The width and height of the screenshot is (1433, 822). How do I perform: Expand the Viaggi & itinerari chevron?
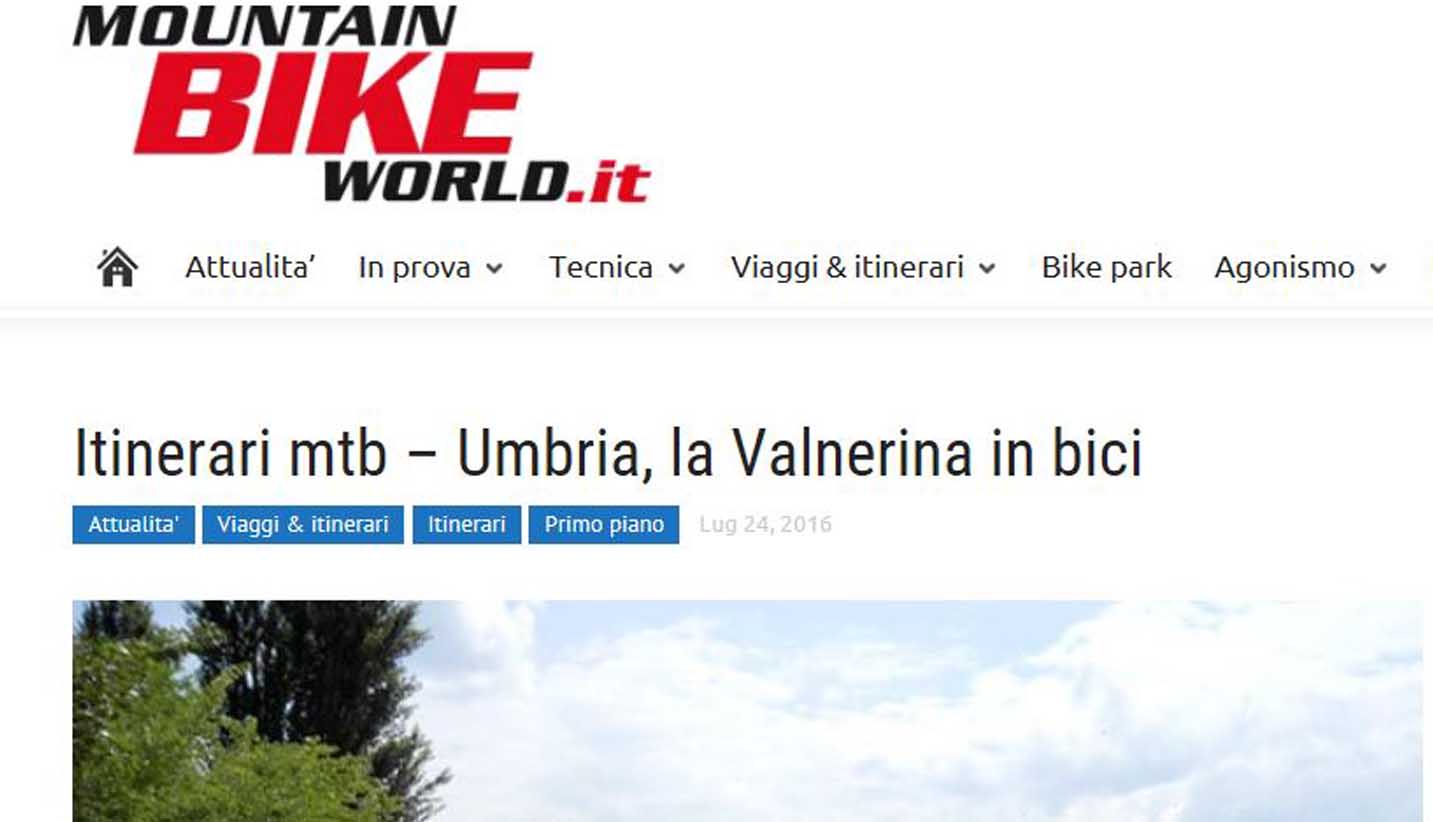point(987,268)
